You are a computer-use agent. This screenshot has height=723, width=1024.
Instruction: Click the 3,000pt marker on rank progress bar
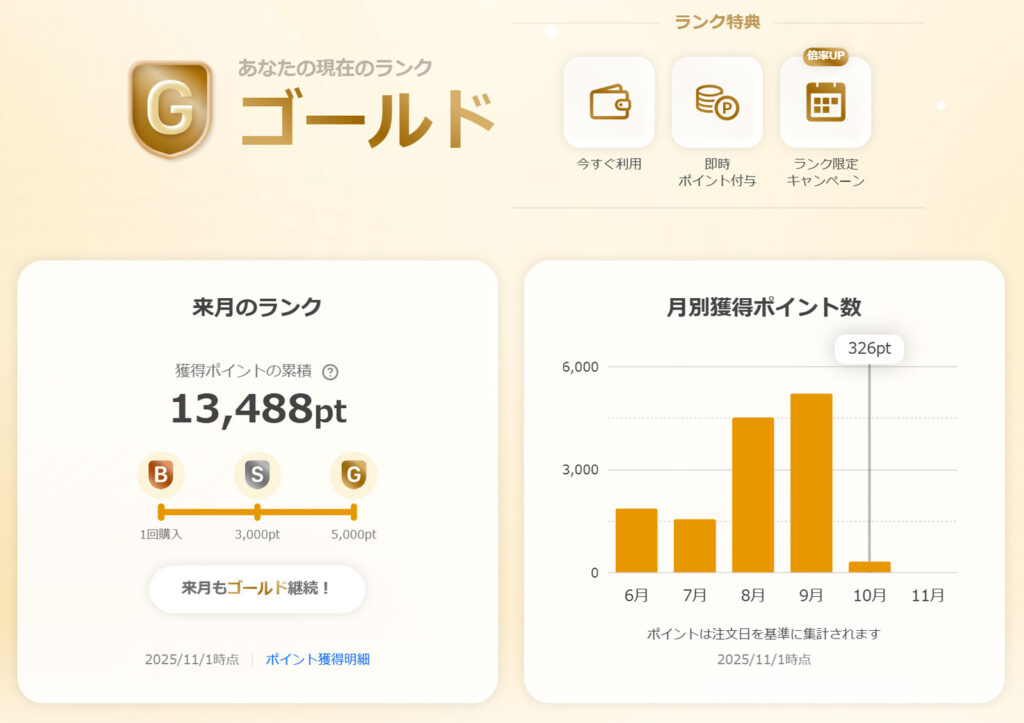[x=257, y=512]
